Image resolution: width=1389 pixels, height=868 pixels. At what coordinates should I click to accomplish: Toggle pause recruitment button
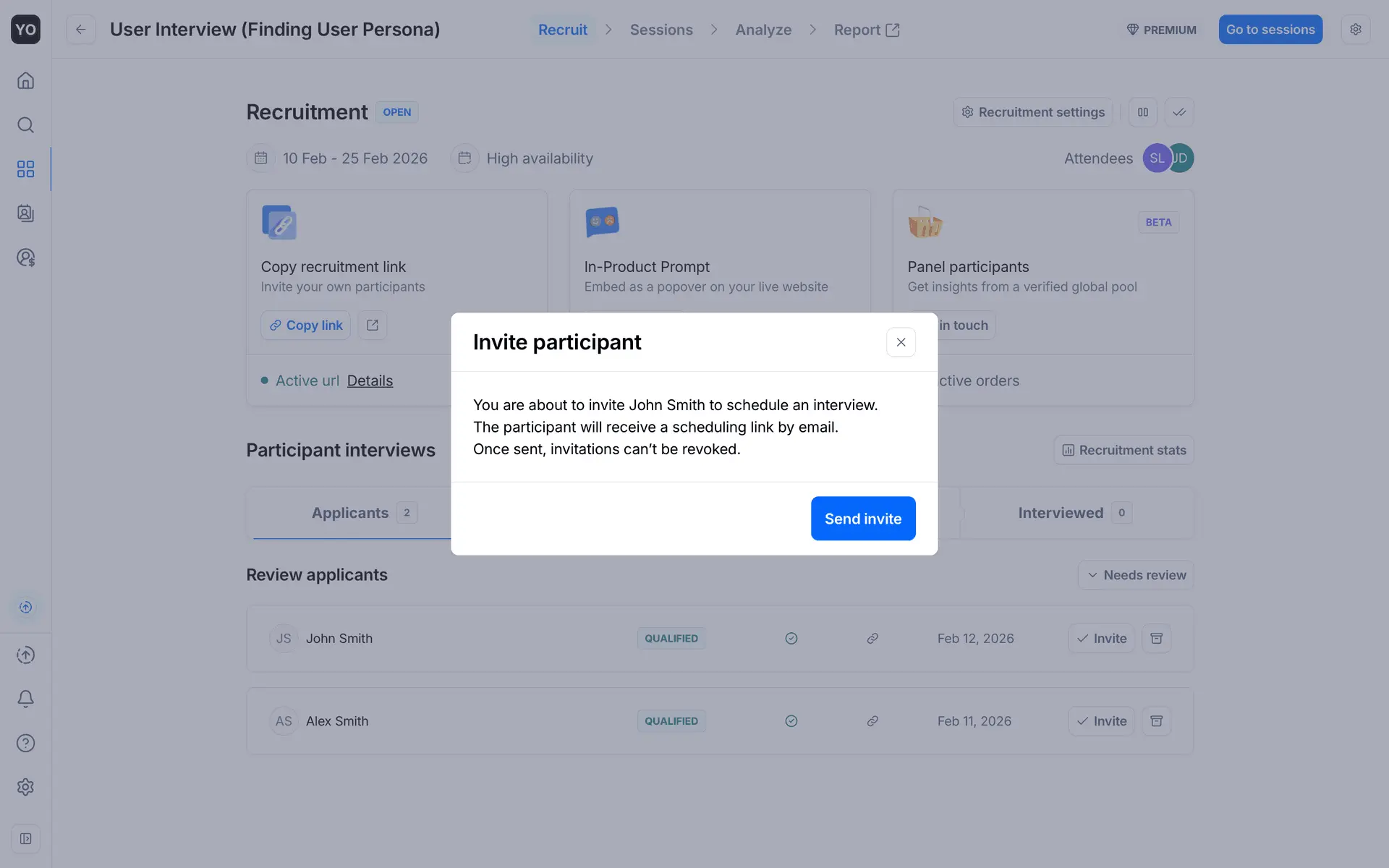pyautogui.click(x=1143, y=112)
